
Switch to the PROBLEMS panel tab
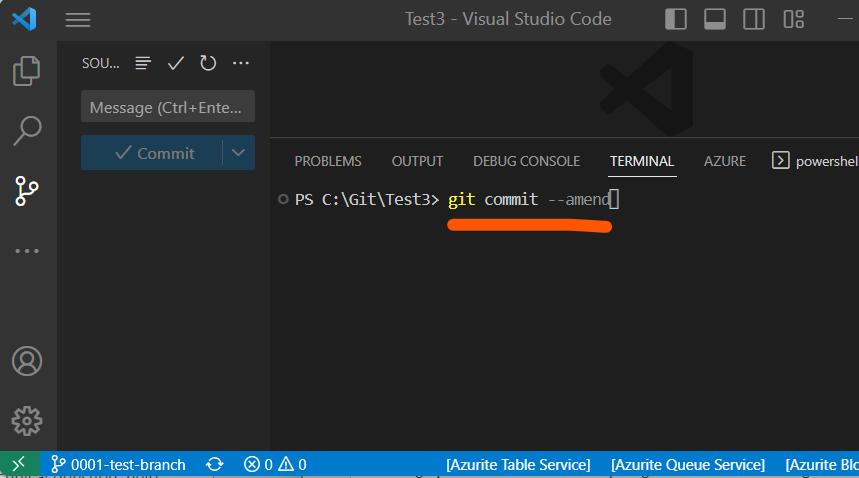pos(328,161)
